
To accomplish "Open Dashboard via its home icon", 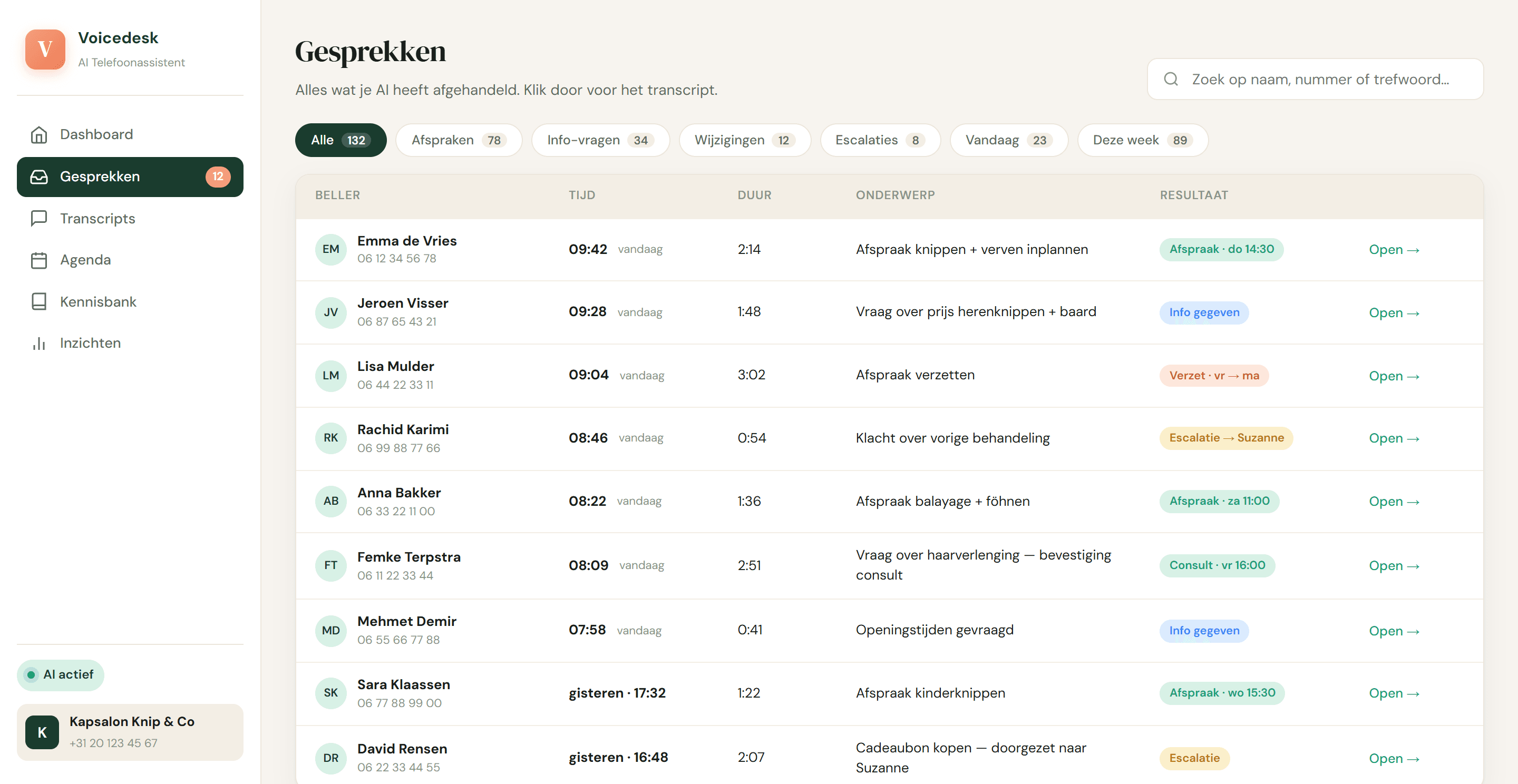I will (x=39, y=134).
